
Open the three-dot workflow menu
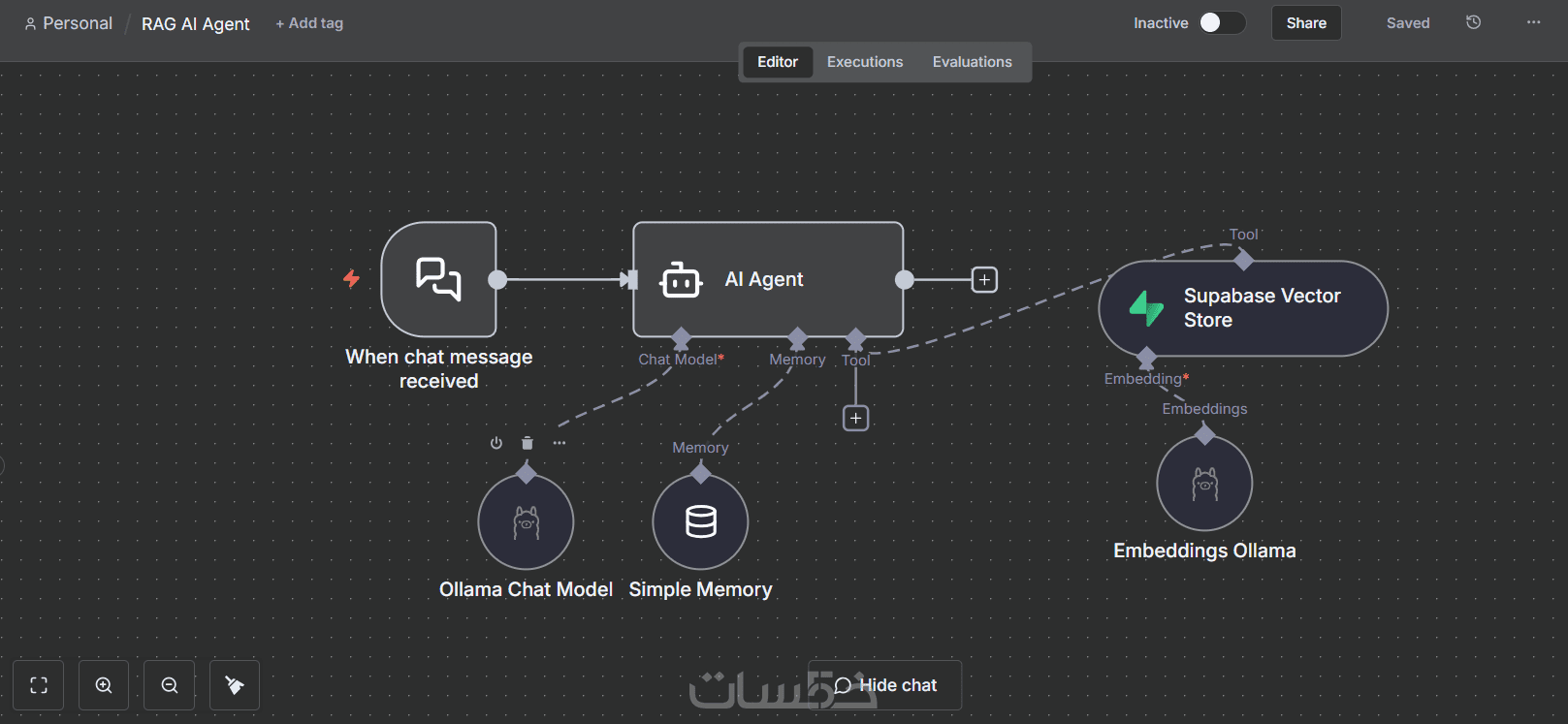(x=1533, y=22)
